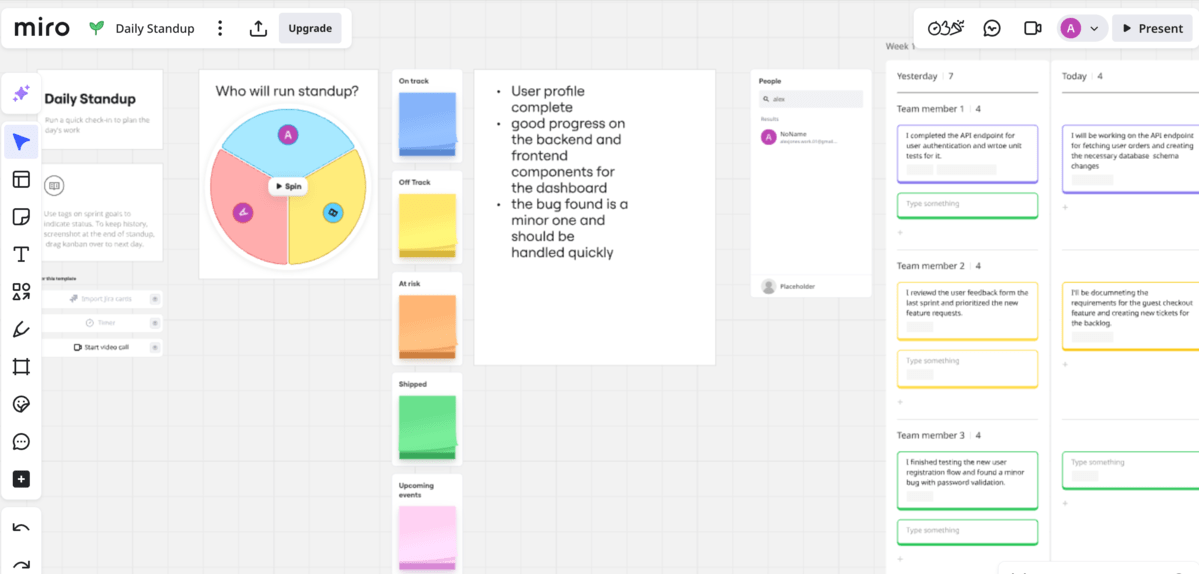
Task: Expand the user avatar dropdown arrow
Action: tap(1094, 29)
